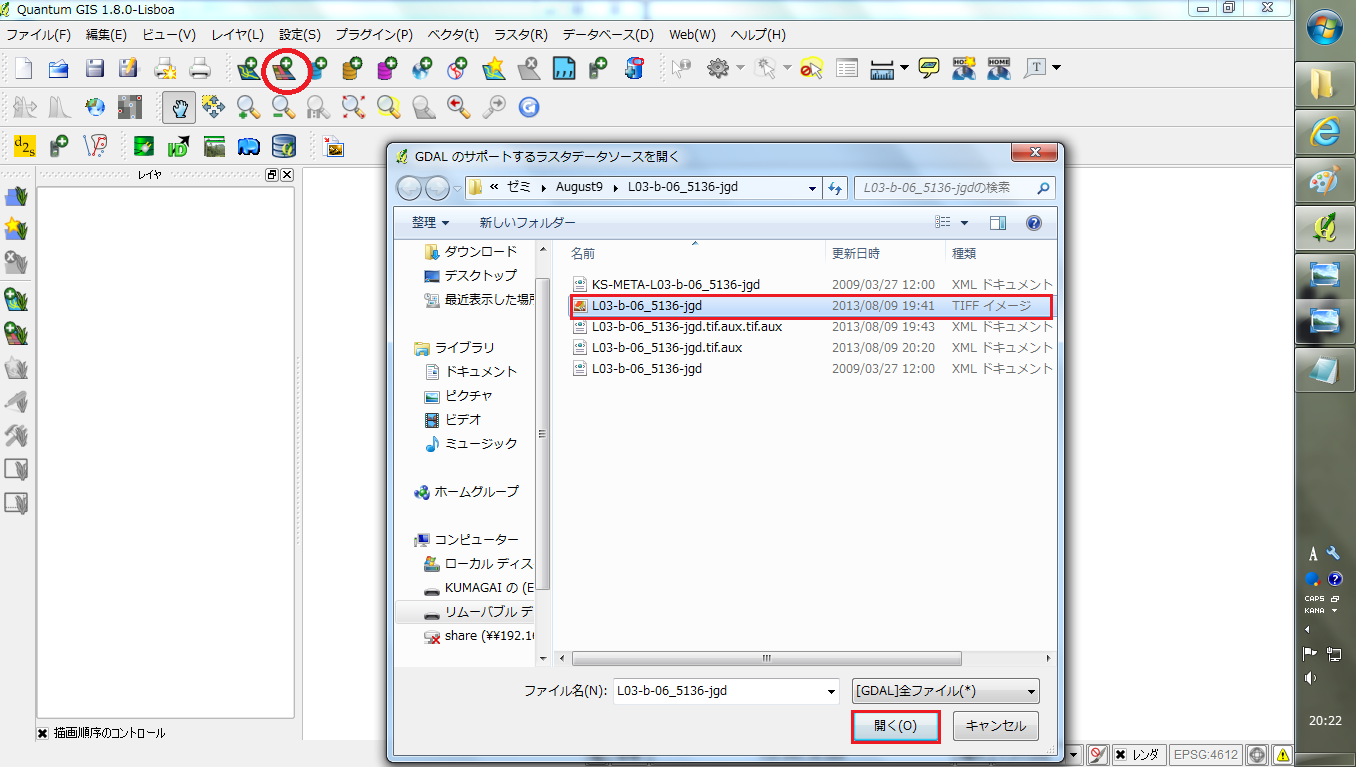Create a new QGIS project
Image resolution: width=1360 pixels, height=768 pixels.
[23, 69]
